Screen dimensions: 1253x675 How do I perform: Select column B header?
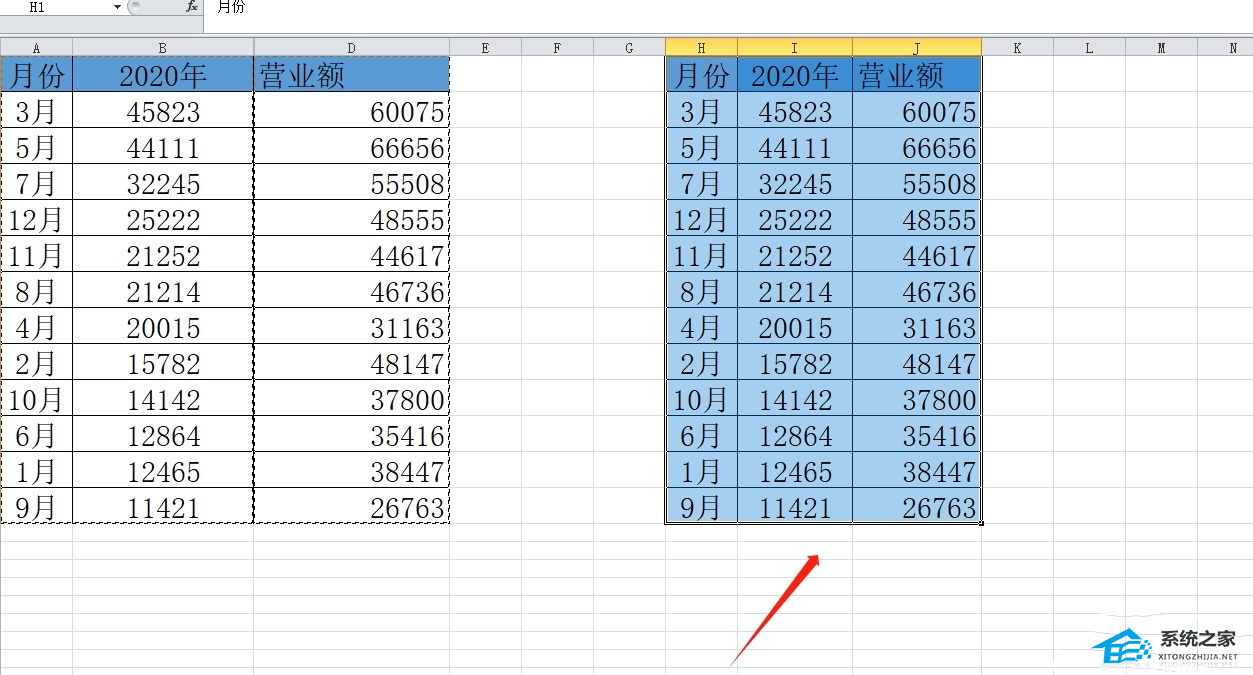163,47
